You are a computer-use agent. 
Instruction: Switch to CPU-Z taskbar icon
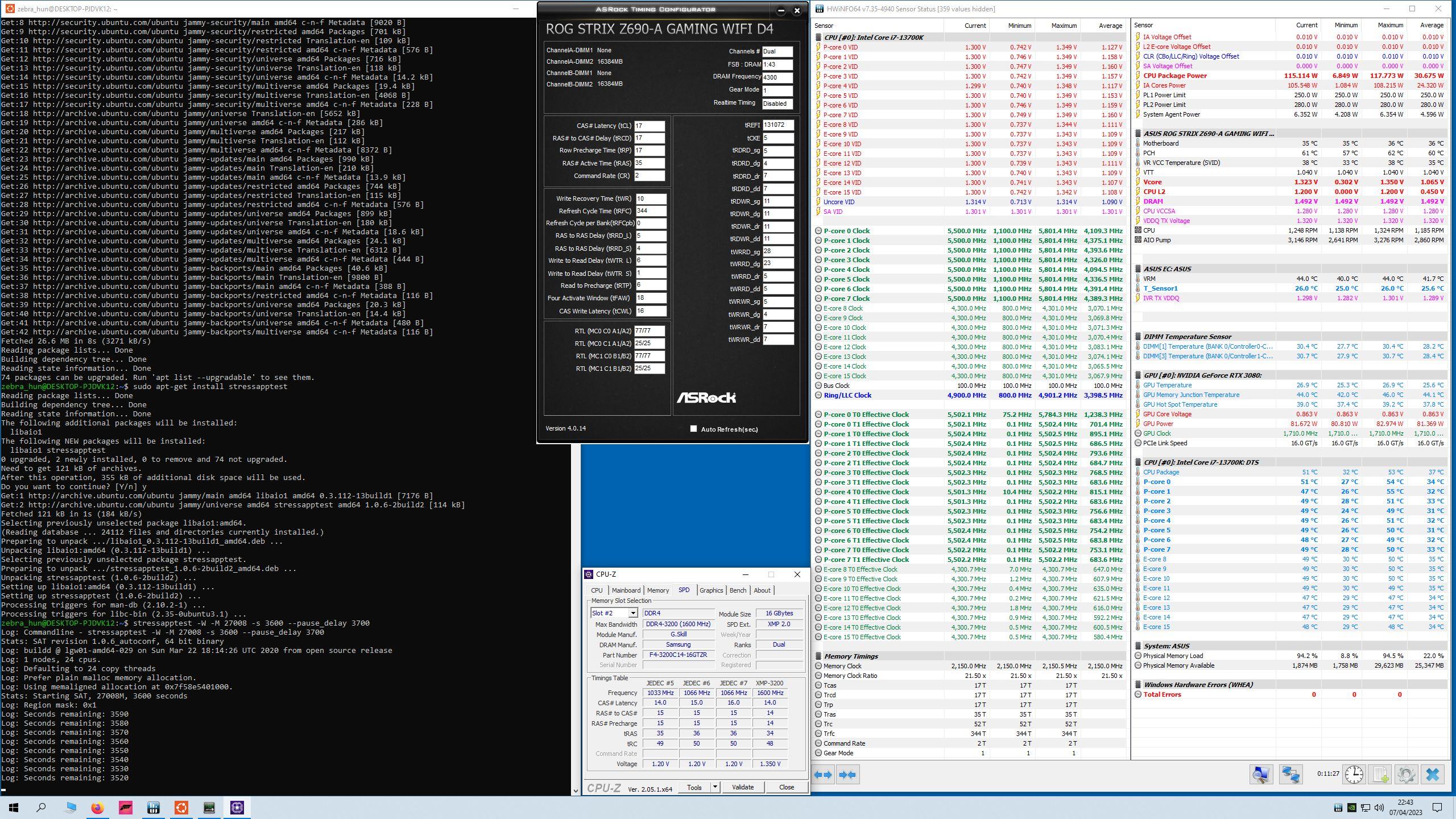(237, 807)
